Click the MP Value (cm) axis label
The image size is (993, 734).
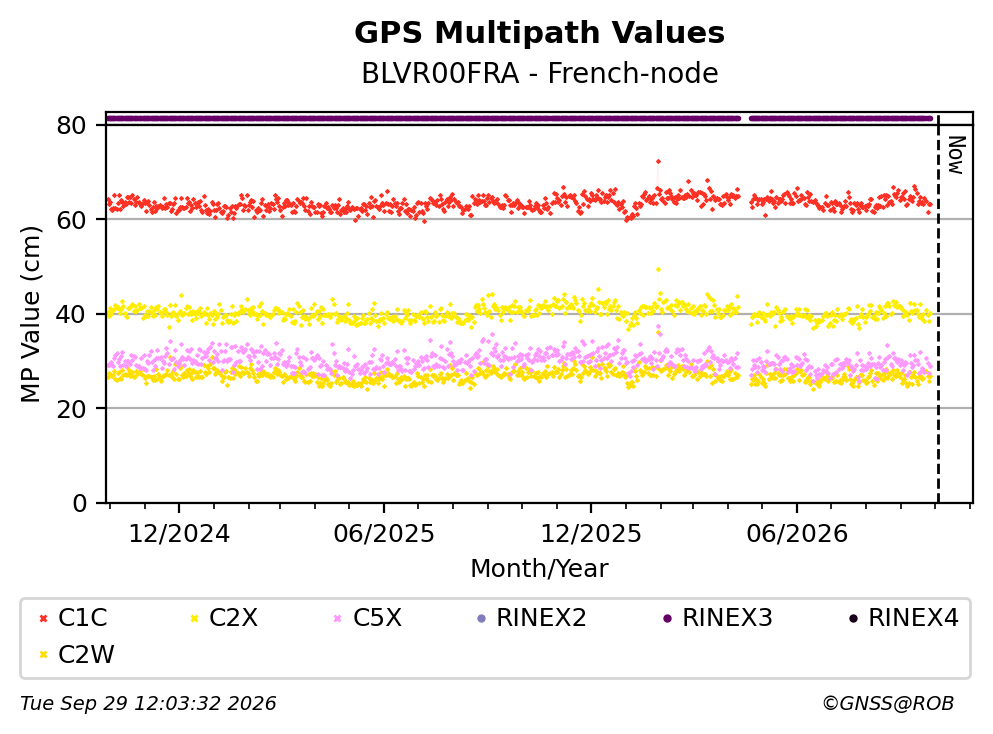pos(30,314)
